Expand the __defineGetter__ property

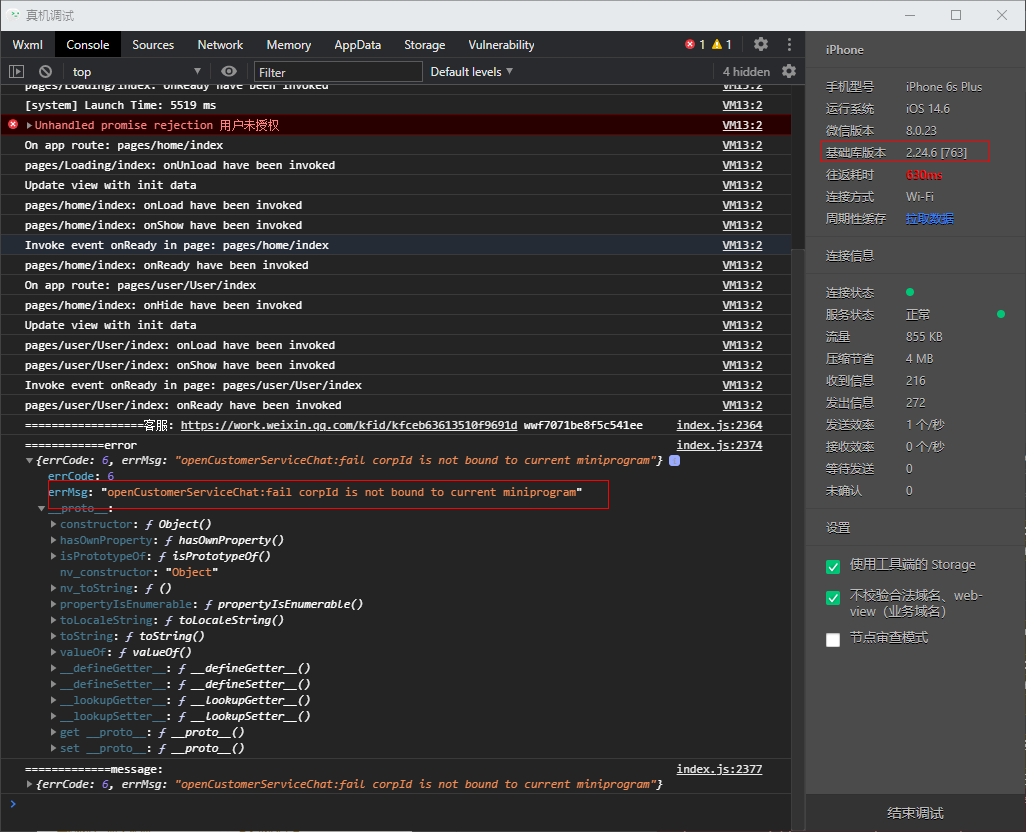click(x=54, y=668)
